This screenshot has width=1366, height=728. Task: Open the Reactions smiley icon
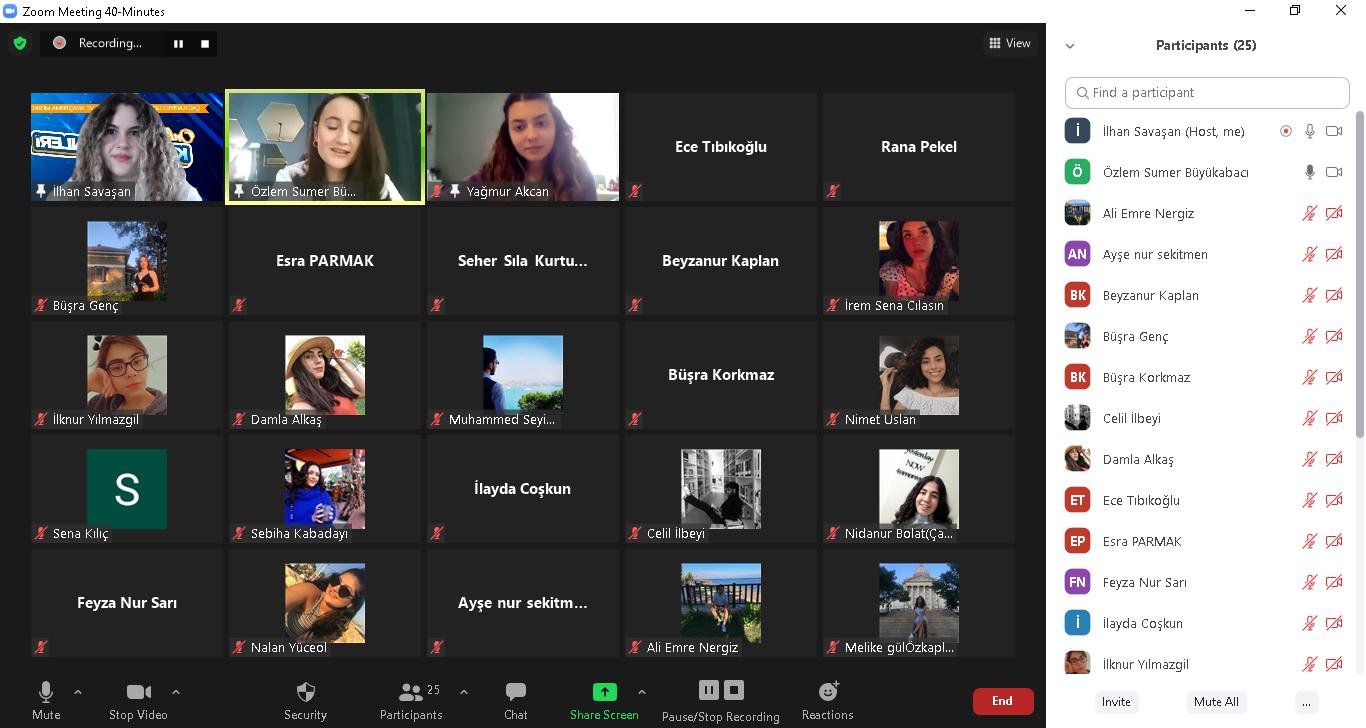tap(828, 691)
